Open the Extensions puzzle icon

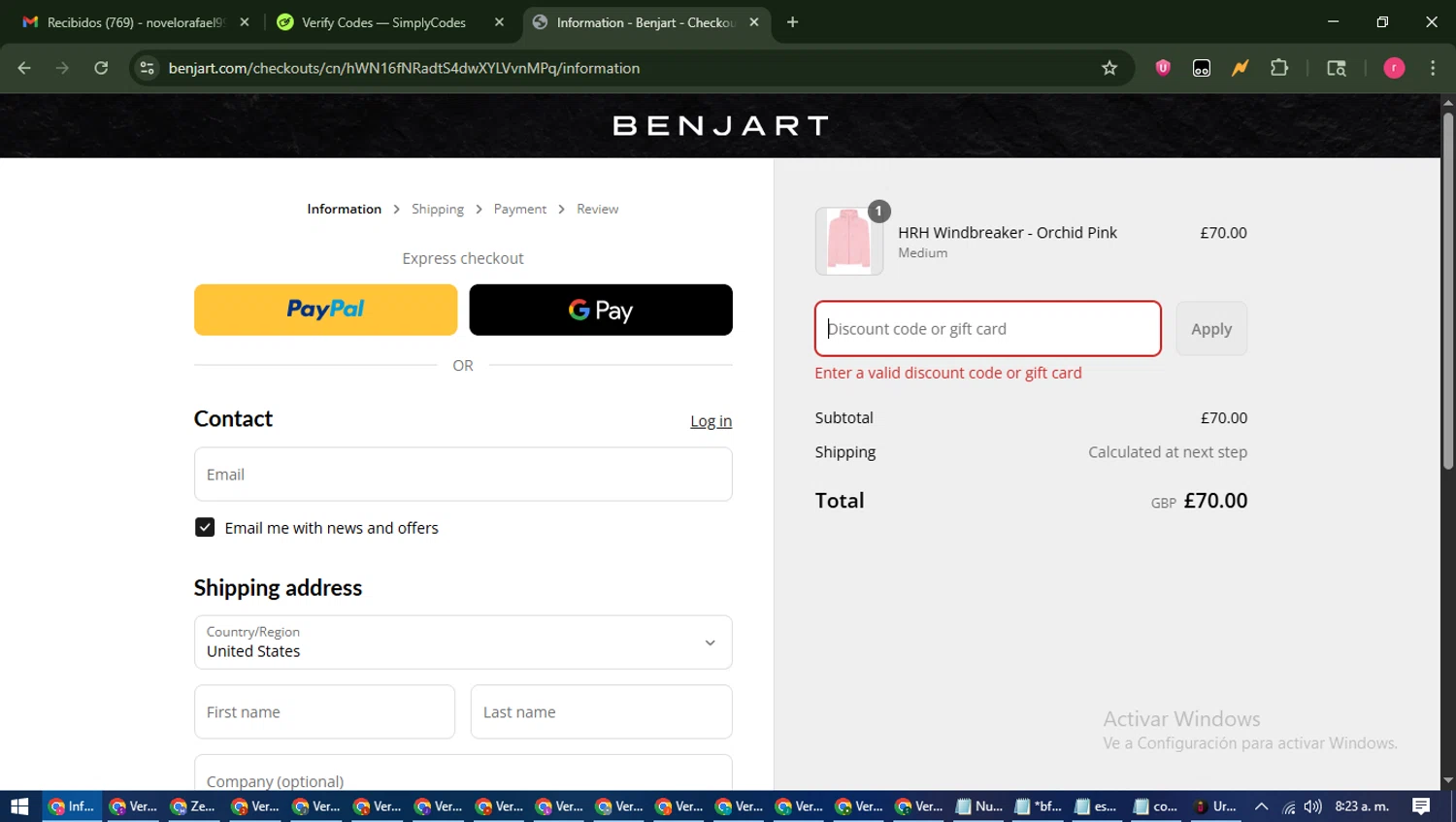(x=1279, y=68)
